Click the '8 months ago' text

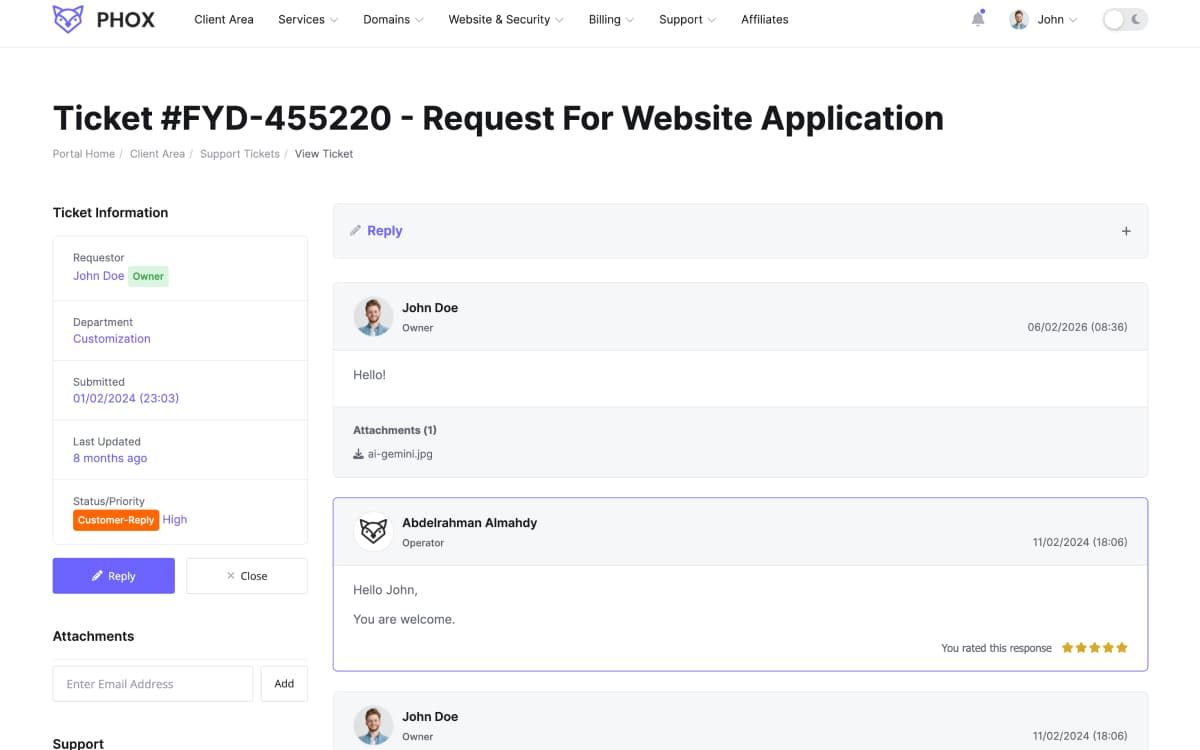110,458
